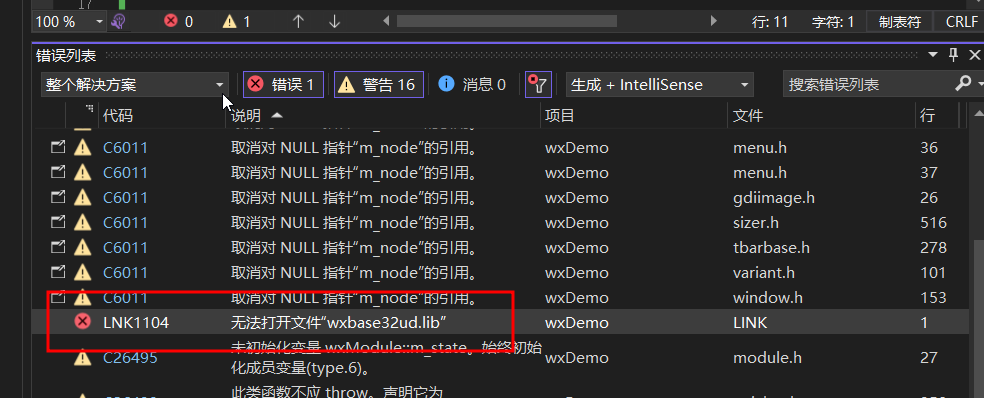This screenshot has height=398, width=984.
Task: Open the 整个解决方案 scope dropdown
Action: [x=134, y=85]
